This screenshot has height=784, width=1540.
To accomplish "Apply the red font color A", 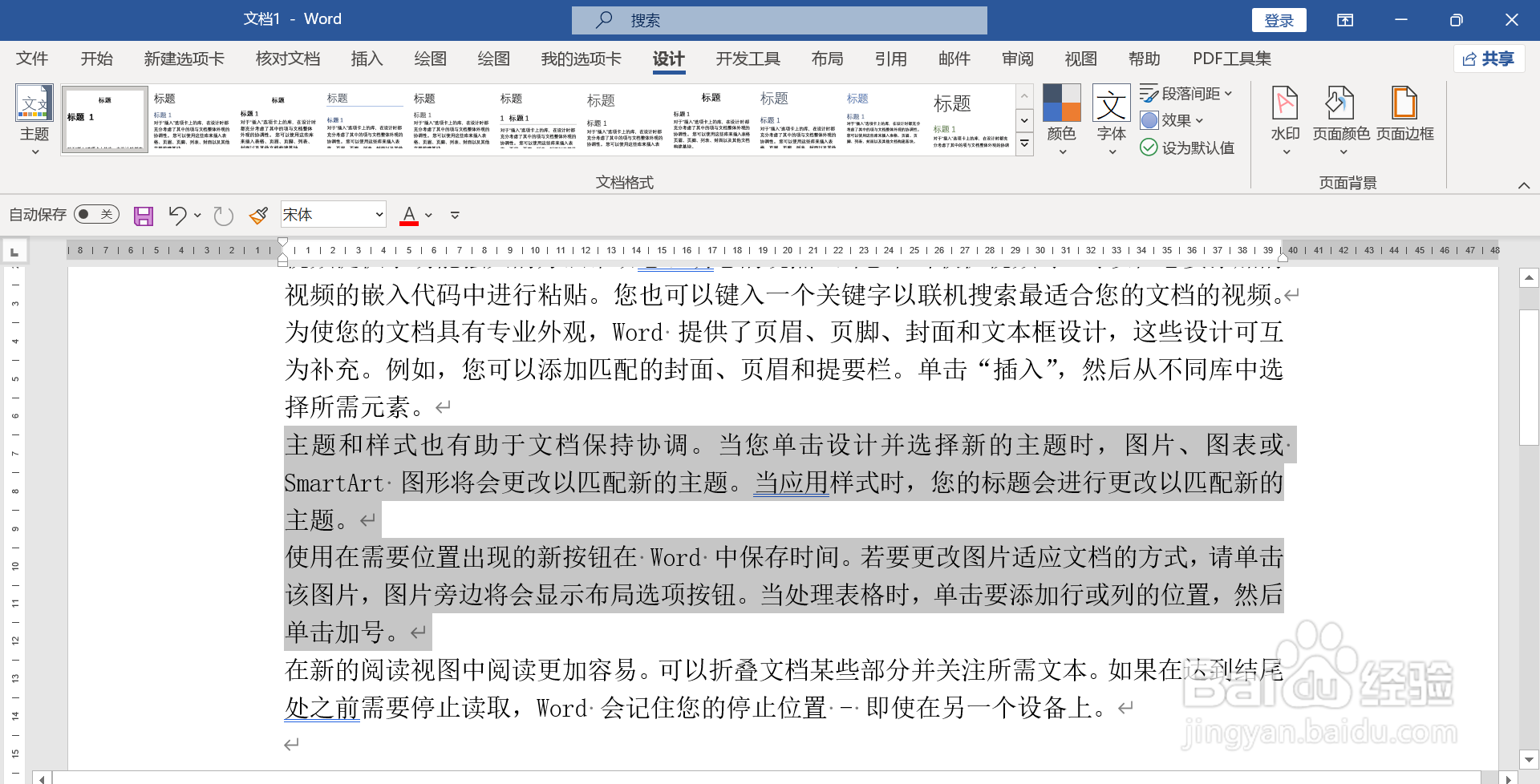I will [x=409, y=215].
